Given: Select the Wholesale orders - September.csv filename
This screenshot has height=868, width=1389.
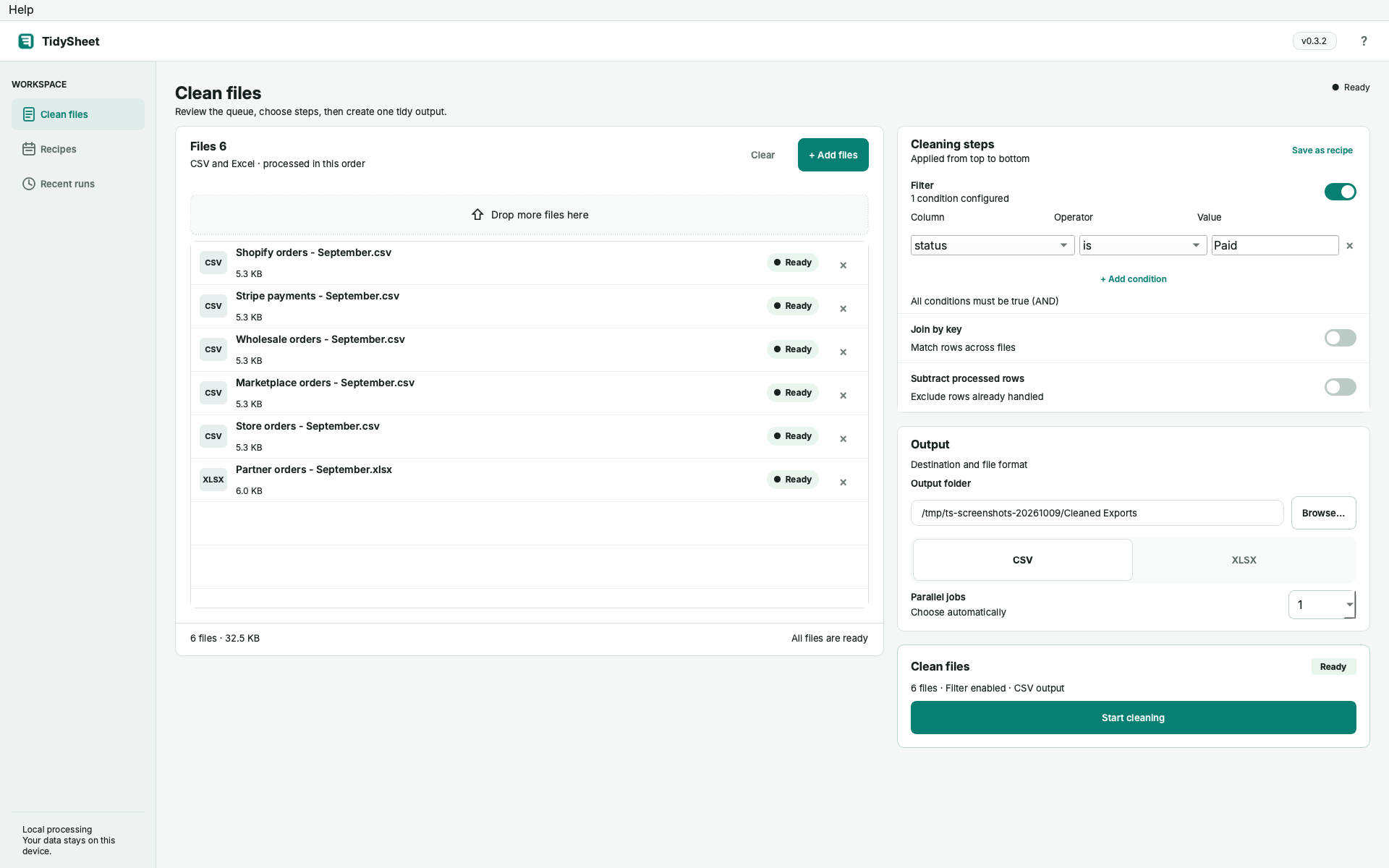Looking at the screenshot, I should (x=320, y=339).
